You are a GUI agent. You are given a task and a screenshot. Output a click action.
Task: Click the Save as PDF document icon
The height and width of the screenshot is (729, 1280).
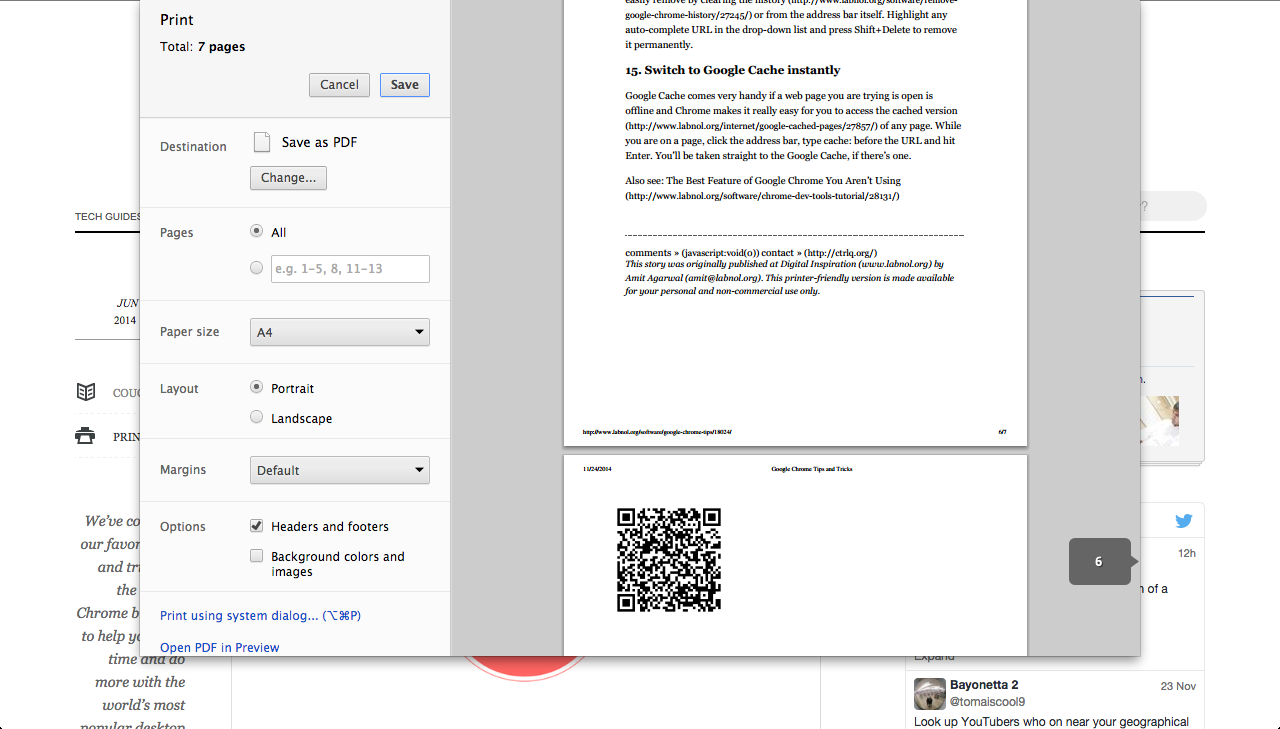click(261, 141)
